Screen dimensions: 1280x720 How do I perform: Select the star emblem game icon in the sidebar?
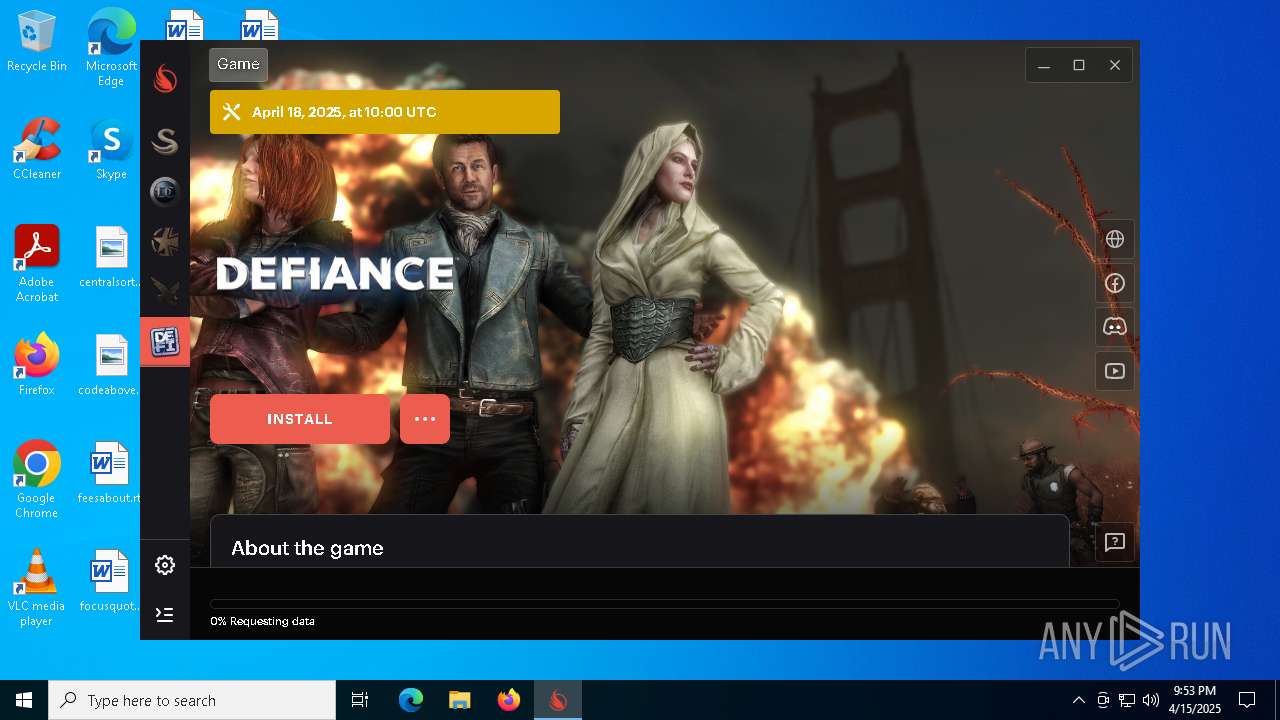[165, 241]
